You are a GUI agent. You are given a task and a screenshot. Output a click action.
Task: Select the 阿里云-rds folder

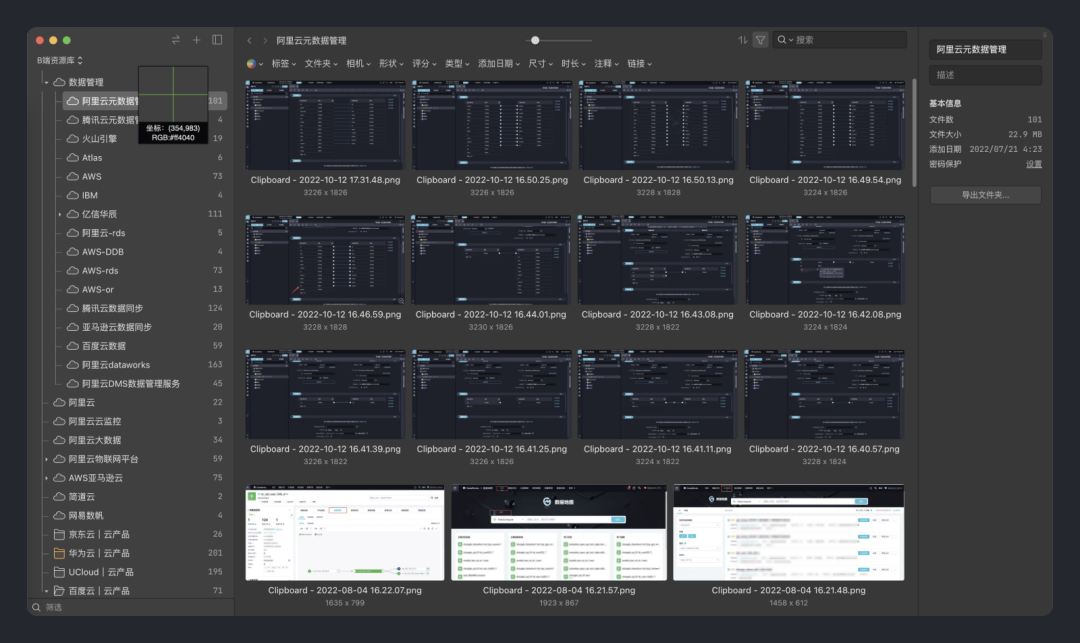pyautogui.click(x=143, y=233)
